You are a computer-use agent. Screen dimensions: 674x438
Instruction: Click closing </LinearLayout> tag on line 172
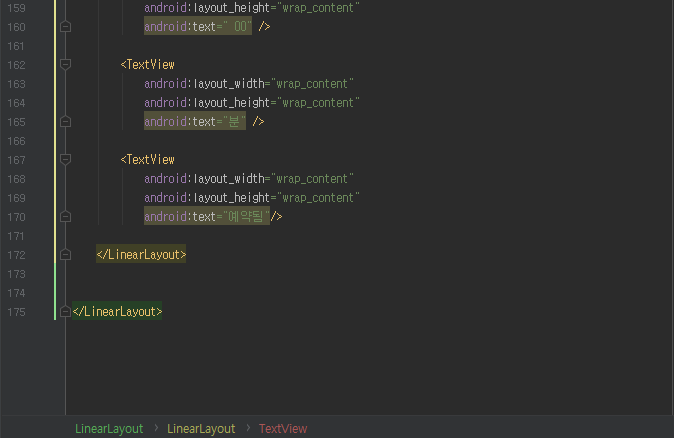(141, 254)
